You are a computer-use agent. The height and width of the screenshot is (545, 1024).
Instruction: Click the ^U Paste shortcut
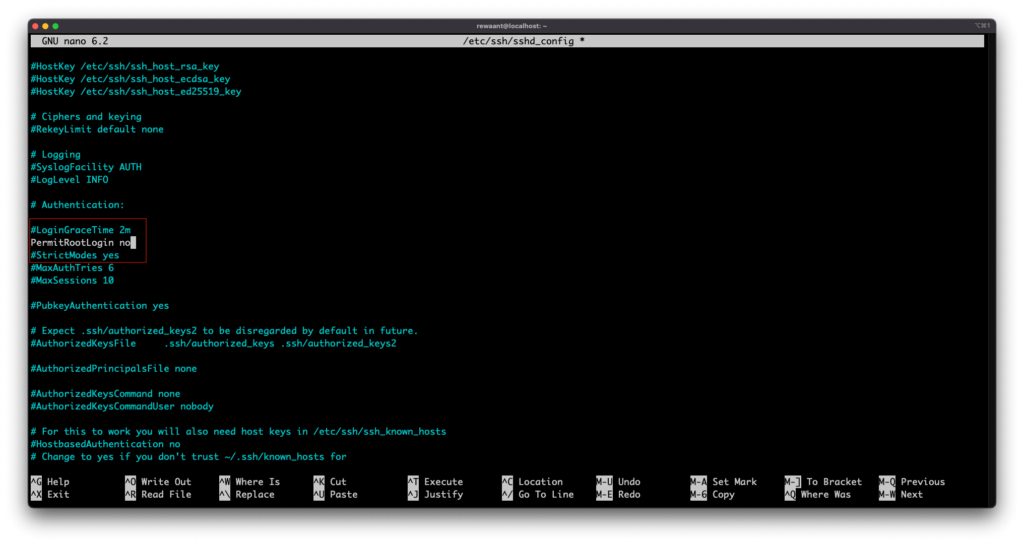tap(335, 494)
